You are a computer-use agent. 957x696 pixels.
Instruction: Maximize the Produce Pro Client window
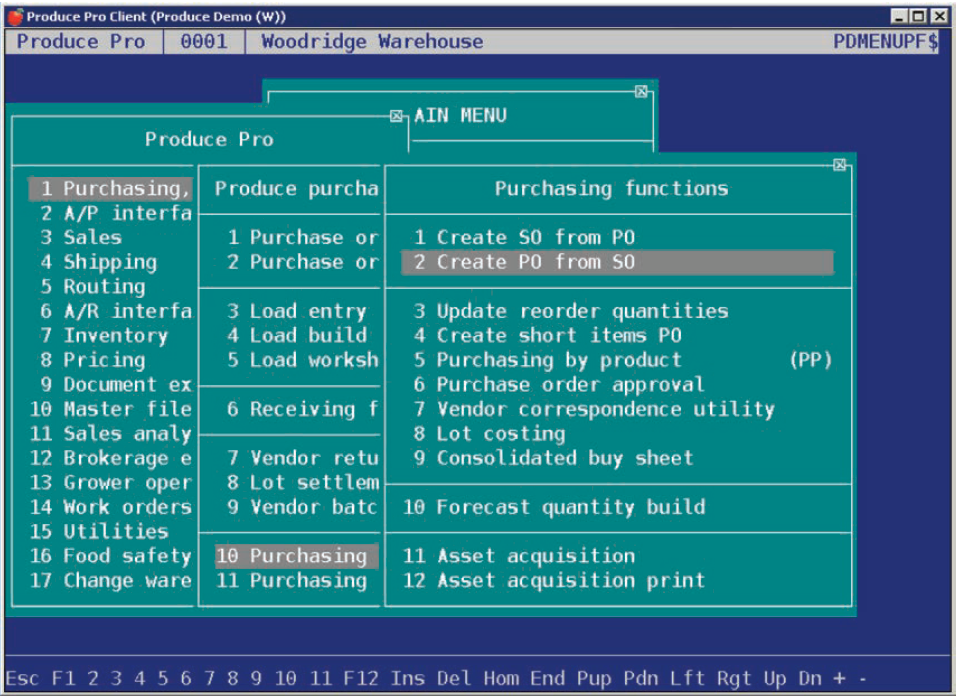[x=919, y=16]
